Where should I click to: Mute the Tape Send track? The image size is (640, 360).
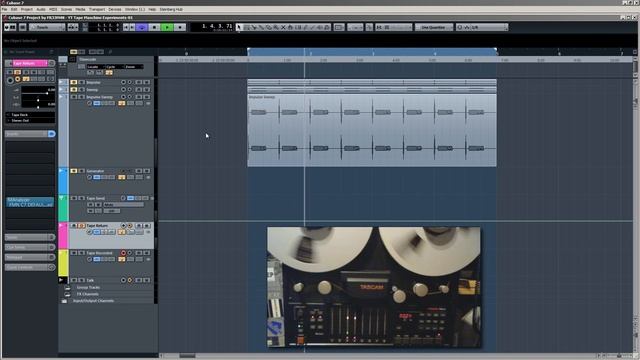click(74, 198)
